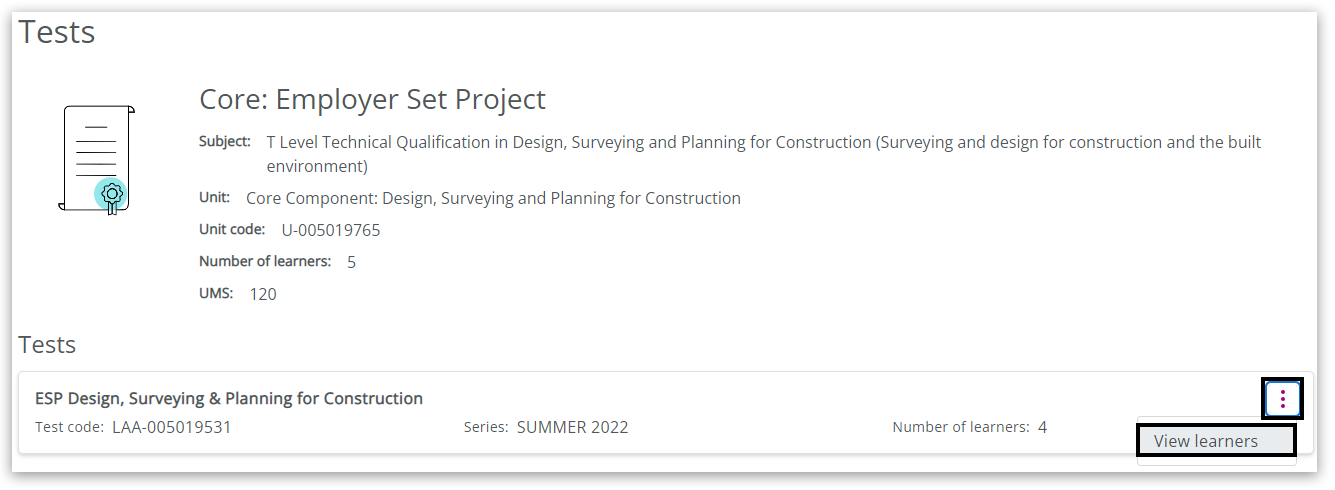Click the Test code field label
This screenshot has width=1335, height=490.
(69, 427)
